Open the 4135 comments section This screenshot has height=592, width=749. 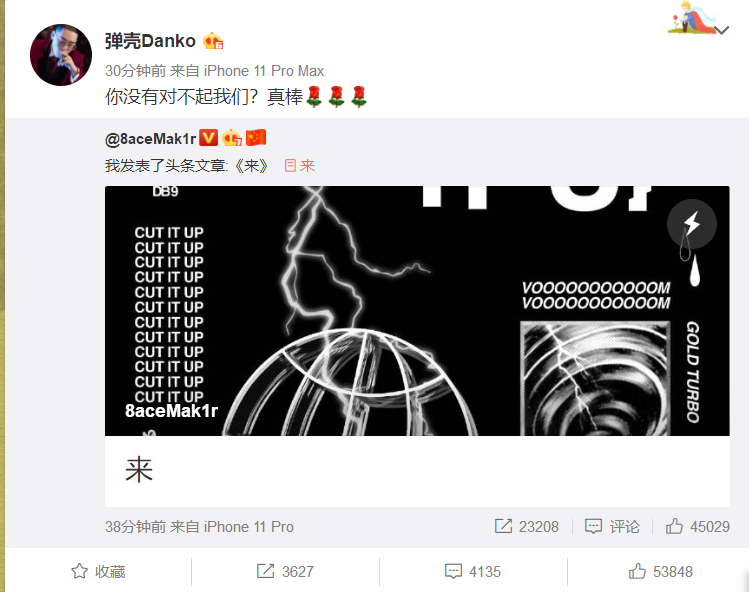473,571
